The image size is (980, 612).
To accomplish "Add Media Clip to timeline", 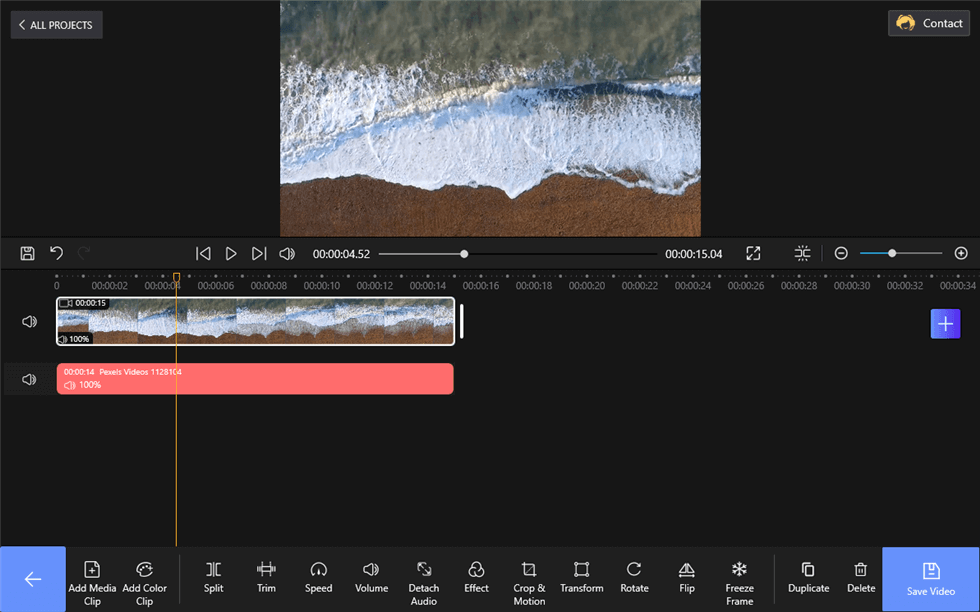I will pos(92,583).
